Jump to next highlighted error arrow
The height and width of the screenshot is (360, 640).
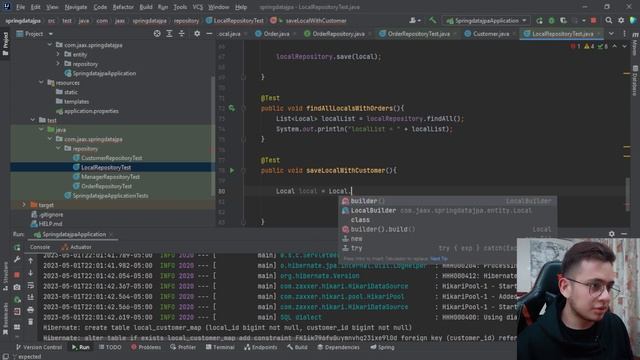point(624,47)
